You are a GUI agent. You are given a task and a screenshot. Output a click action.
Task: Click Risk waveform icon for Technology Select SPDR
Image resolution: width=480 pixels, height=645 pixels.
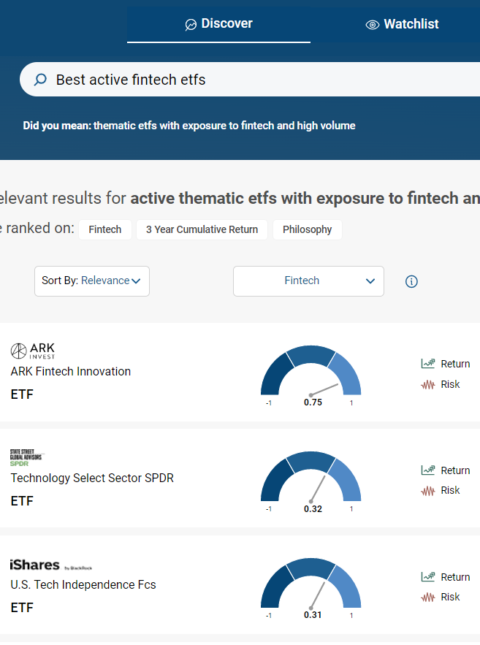pos(428,491)
